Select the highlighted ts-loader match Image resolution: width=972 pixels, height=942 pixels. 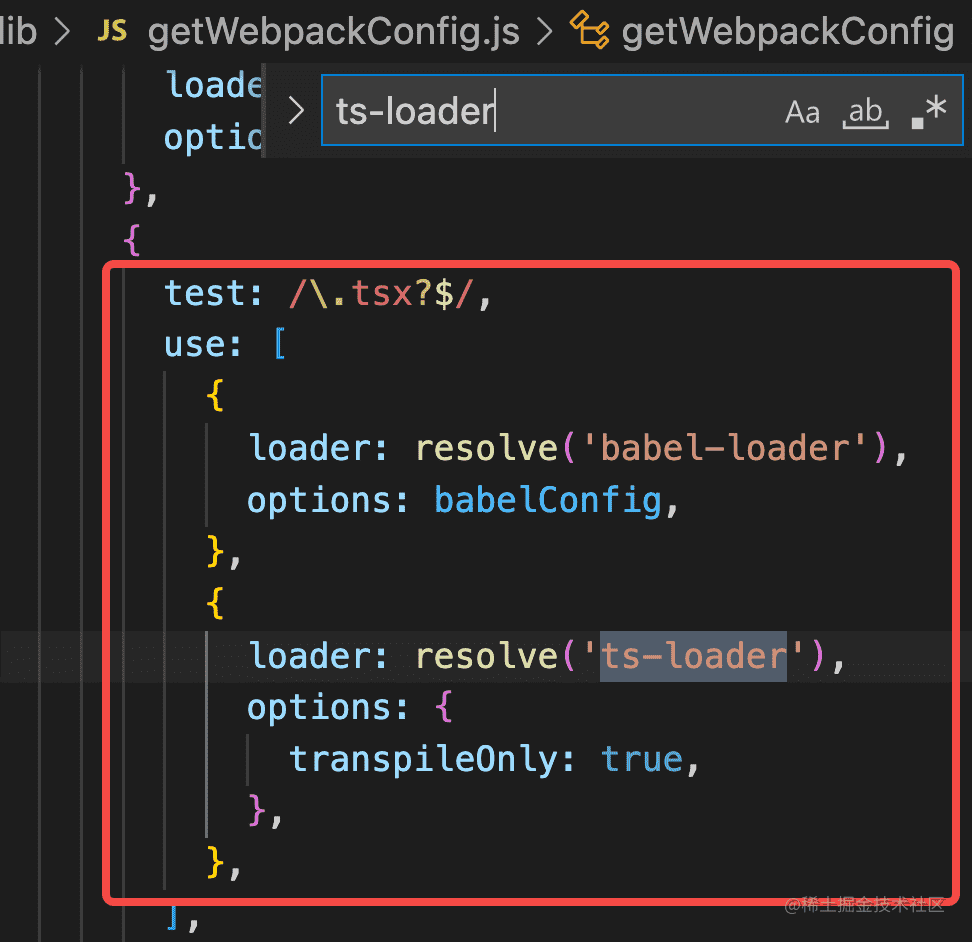click(x=693, y=656)
